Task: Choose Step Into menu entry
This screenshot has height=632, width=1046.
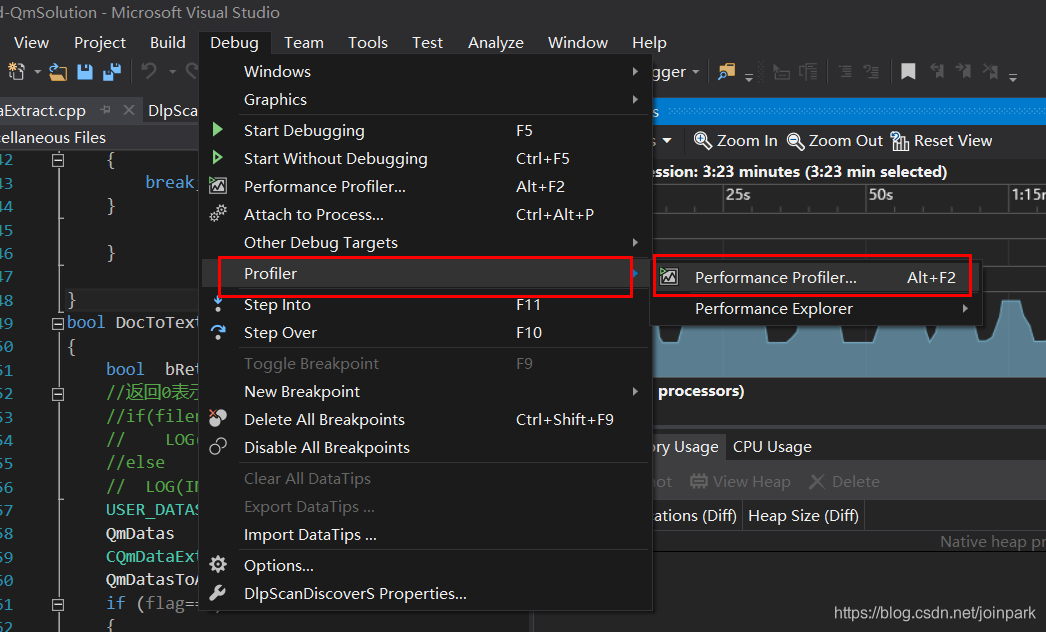Action: (x=425, y=304)
